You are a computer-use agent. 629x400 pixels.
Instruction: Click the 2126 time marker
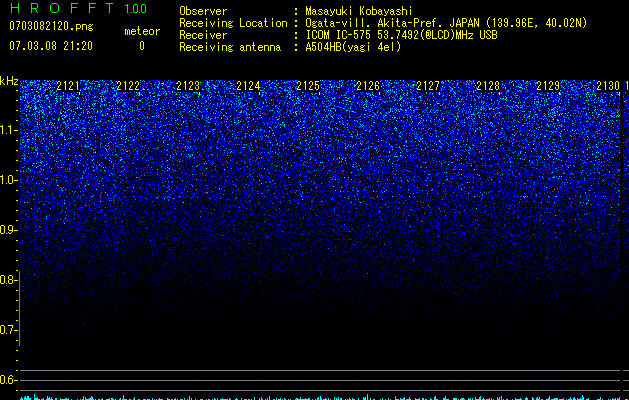[x=368, y=86]
